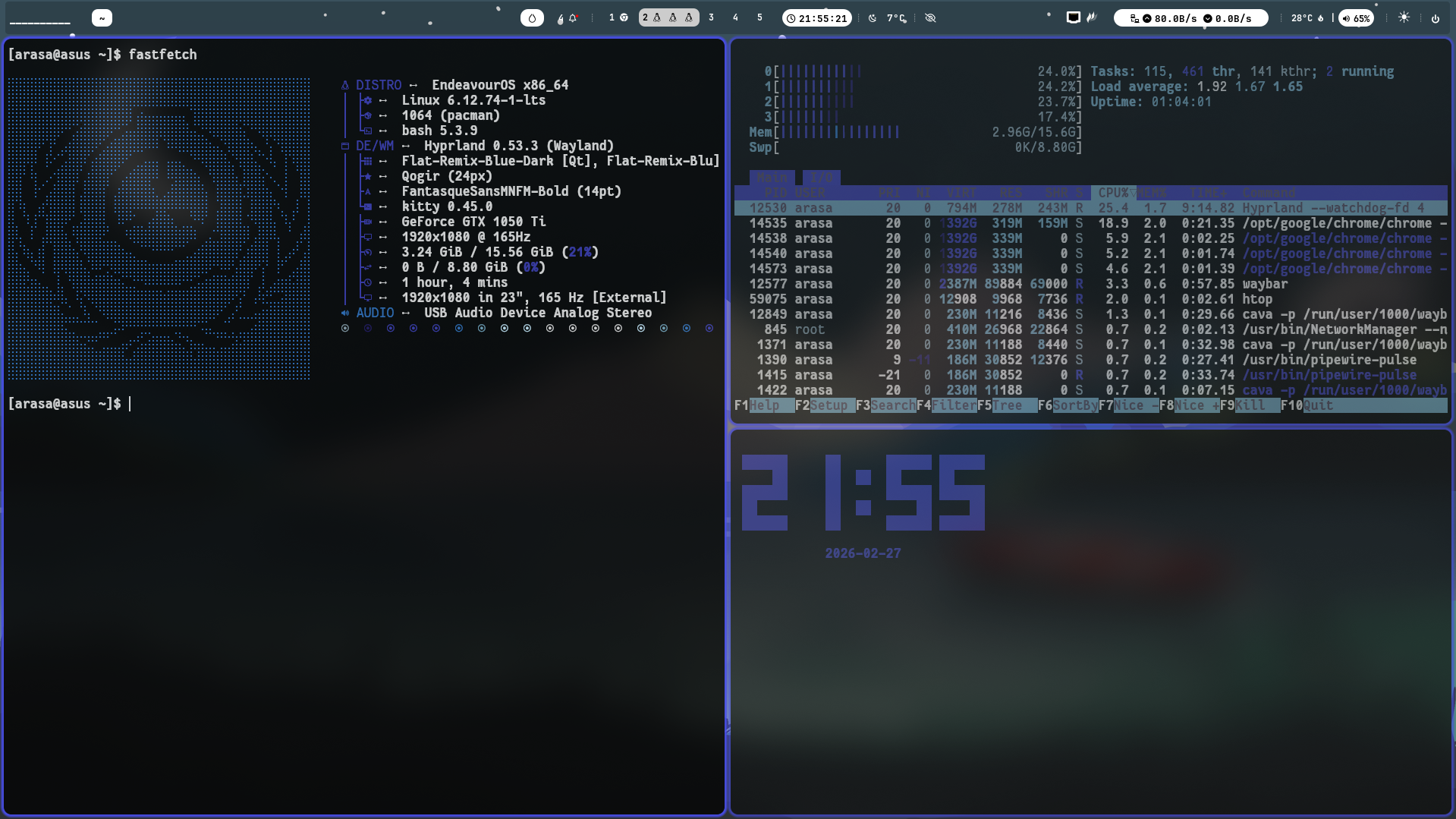Click the kitty 0.45.0 line in fastfetch
This screenshot has width=1456, height=819.
click(447, 206)
